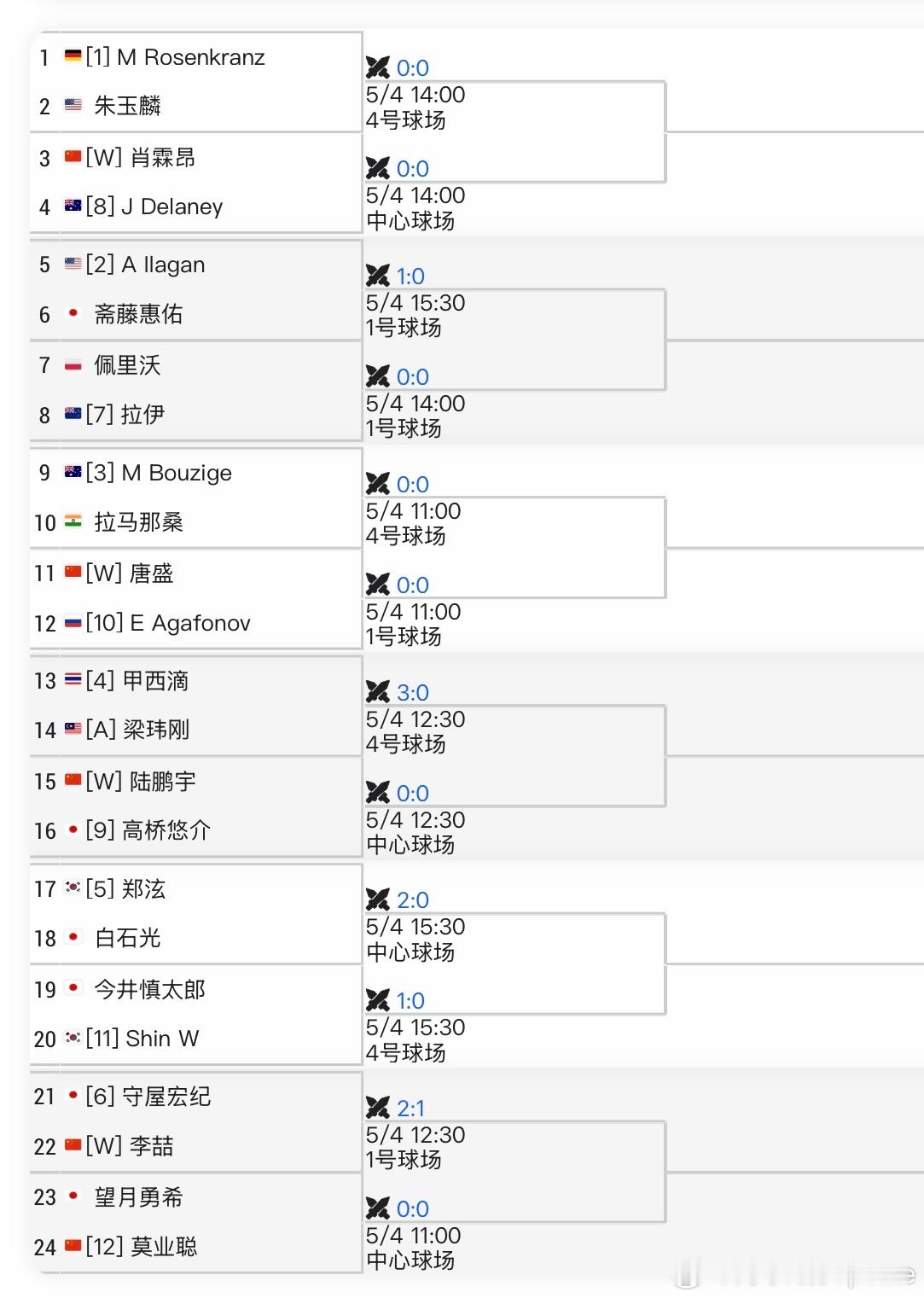Click match icon for Ilagan 1:0 score

coord(377,276)
